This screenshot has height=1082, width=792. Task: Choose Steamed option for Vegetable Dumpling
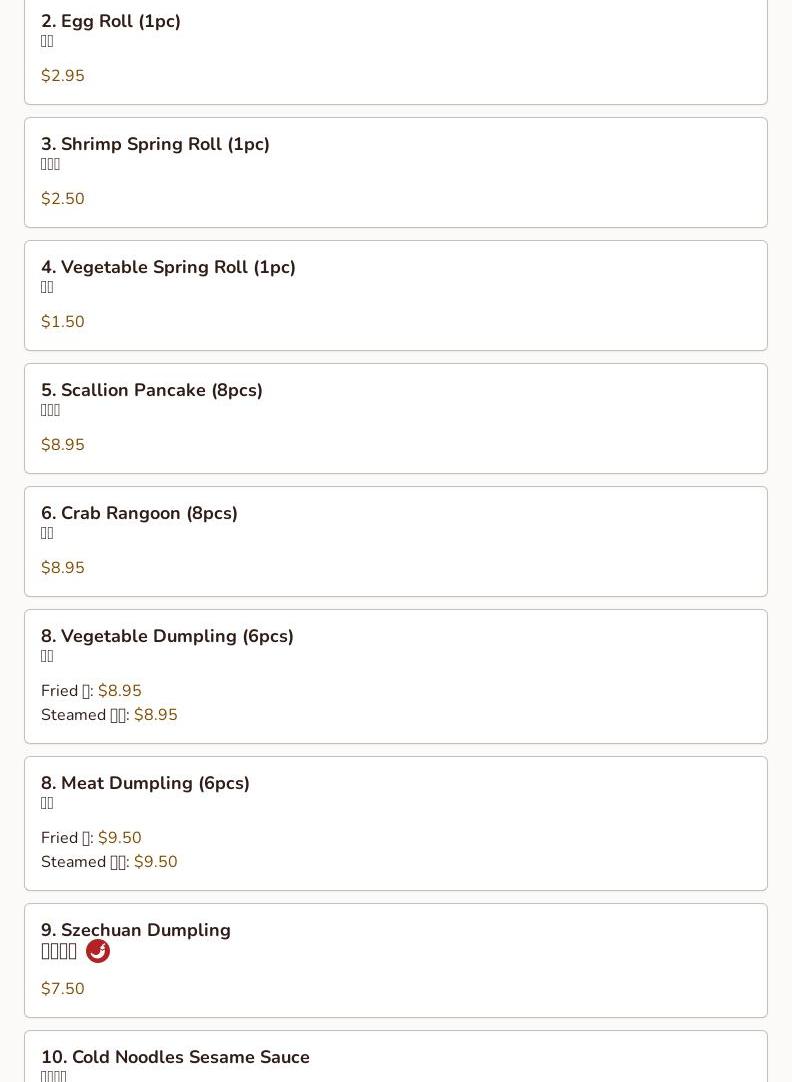click(x=109, y=715)
